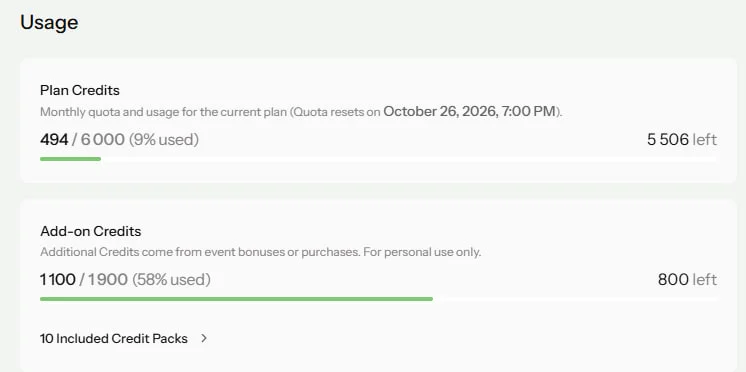Click the 1 100 / 1 900 usage figure
746x372 pixels.
tap(84, 279)
